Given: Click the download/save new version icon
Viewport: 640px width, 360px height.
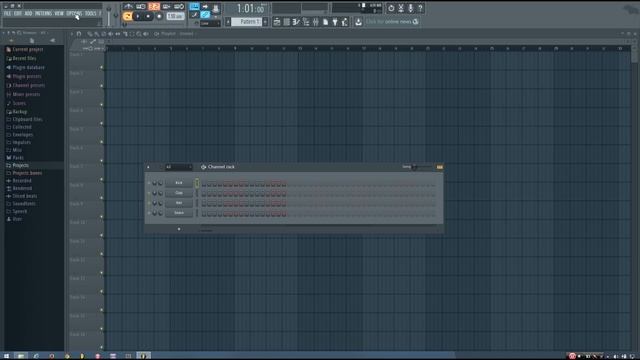Looking at the screenshot, I should [358, 22].
